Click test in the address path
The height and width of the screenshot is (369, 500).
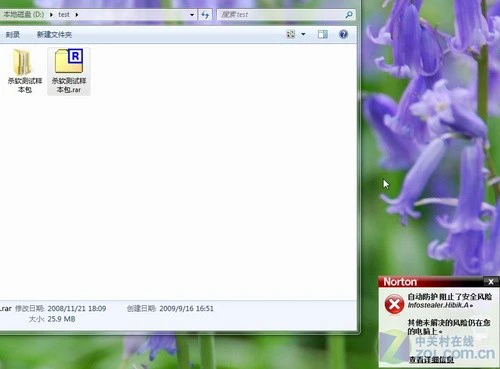coord(64,15)
